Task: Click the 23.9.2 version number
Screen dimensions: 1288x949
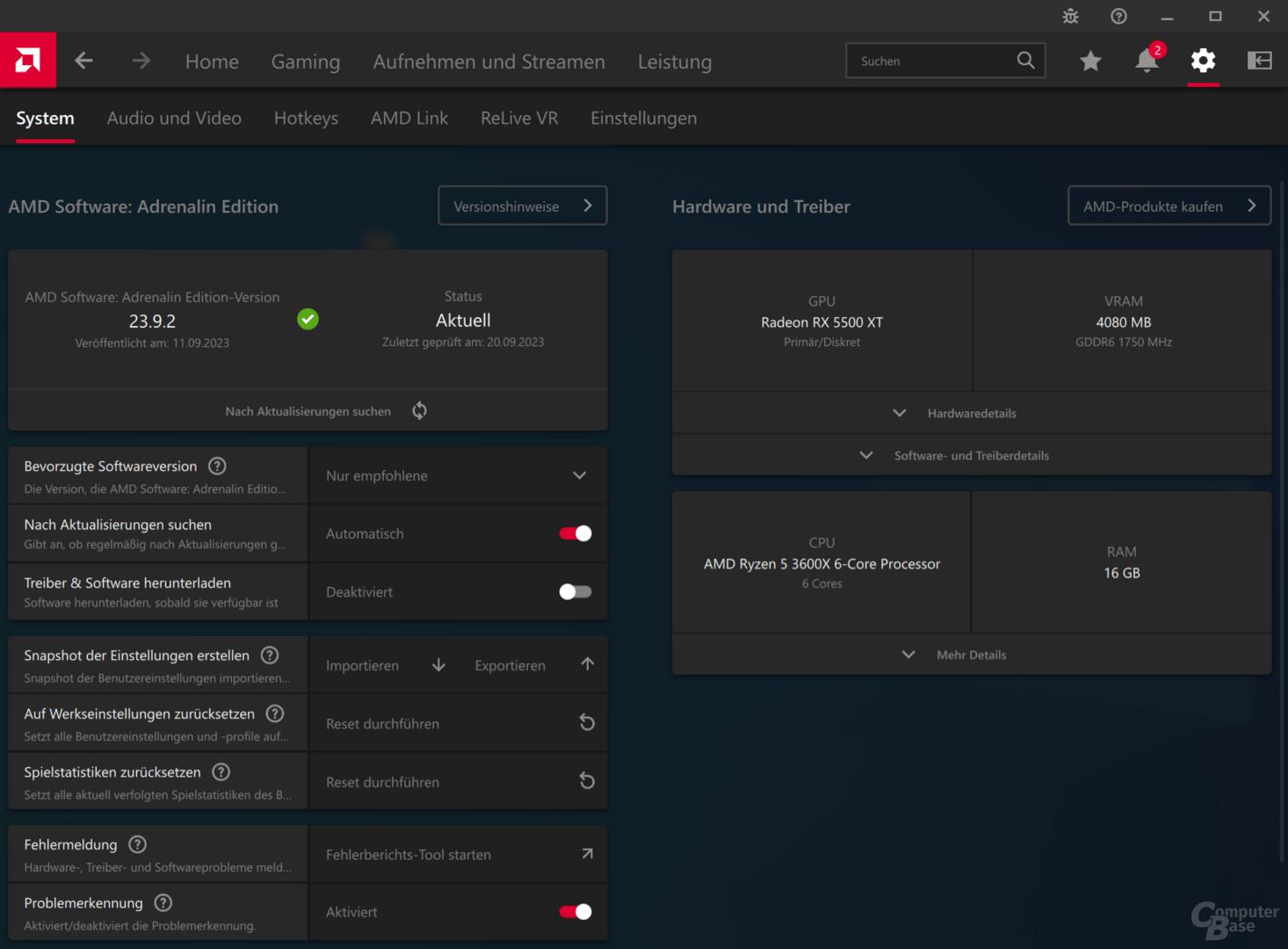Action: tap(152, 321)
